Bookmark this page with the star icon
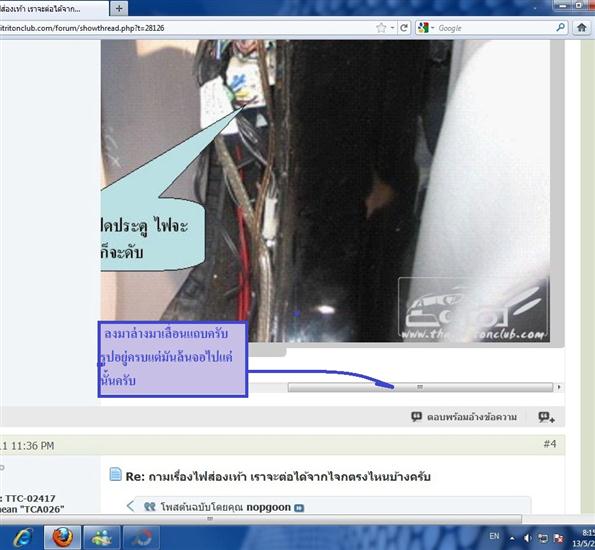The height and width of the screenshot is (550, 595). 381,28
